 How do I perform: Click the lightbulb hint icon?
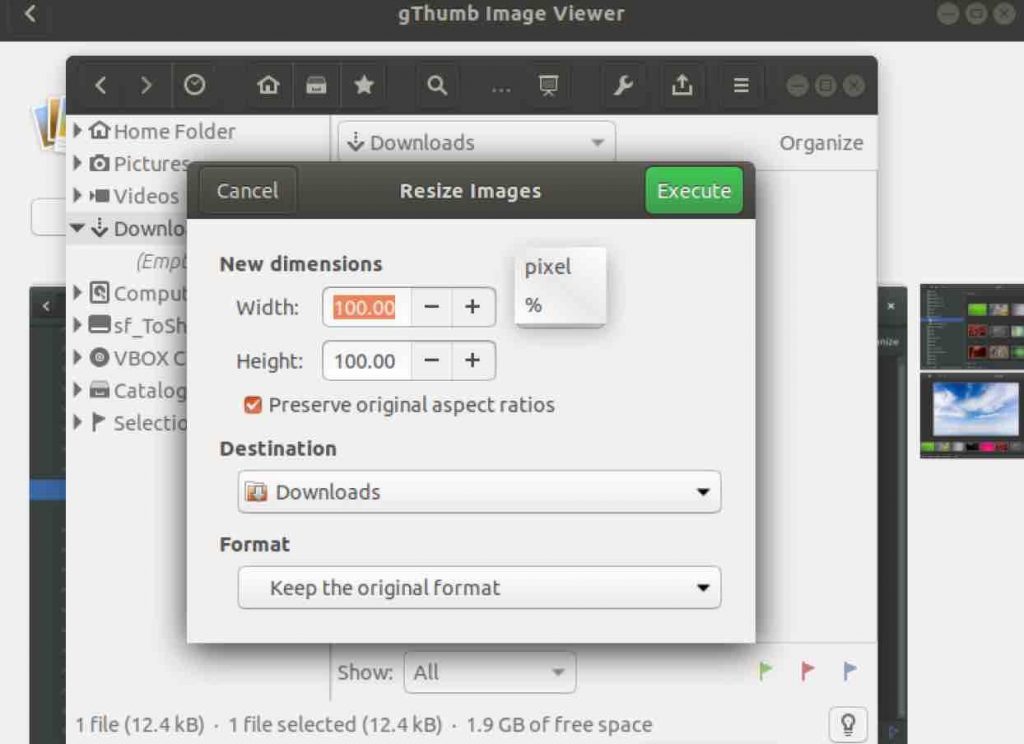pyautogui.click(x=847, y=723)
